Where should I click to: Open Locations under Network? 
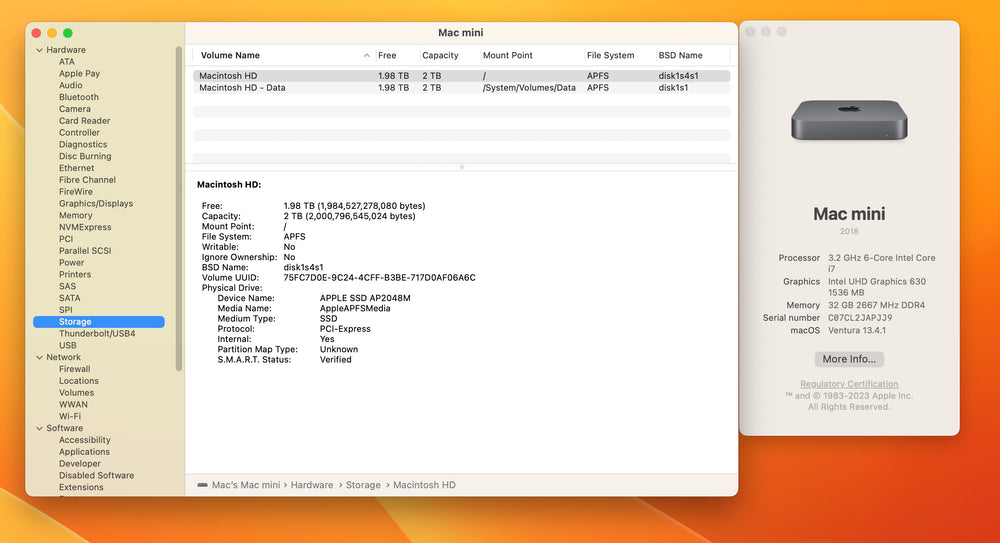[79, 381]
